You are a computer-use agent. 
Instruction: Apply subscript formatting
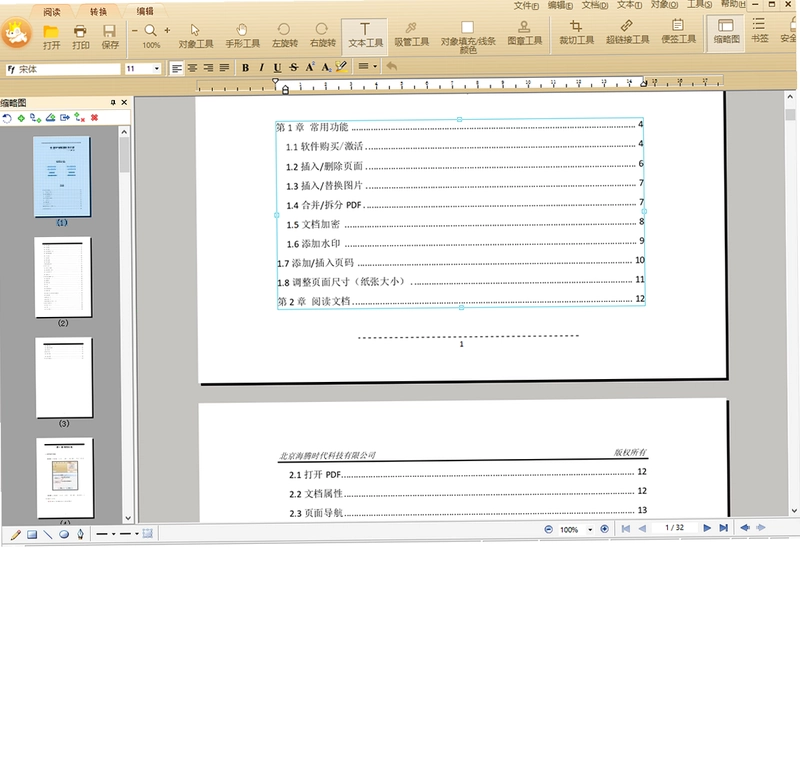[326, 67]
